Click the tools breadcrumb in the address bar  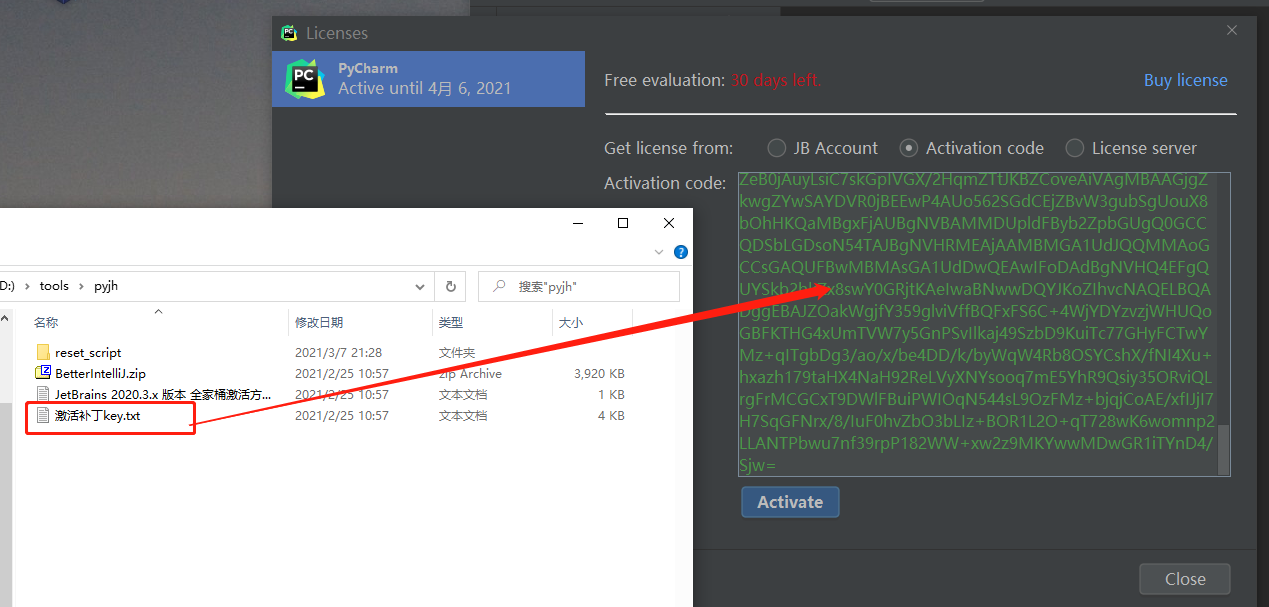coord(54,286)
